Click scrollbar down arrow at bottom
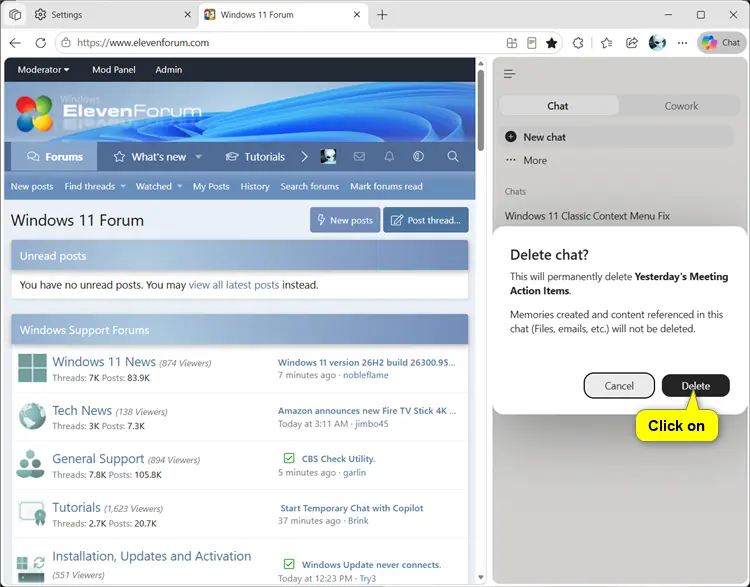 (481, 577)
